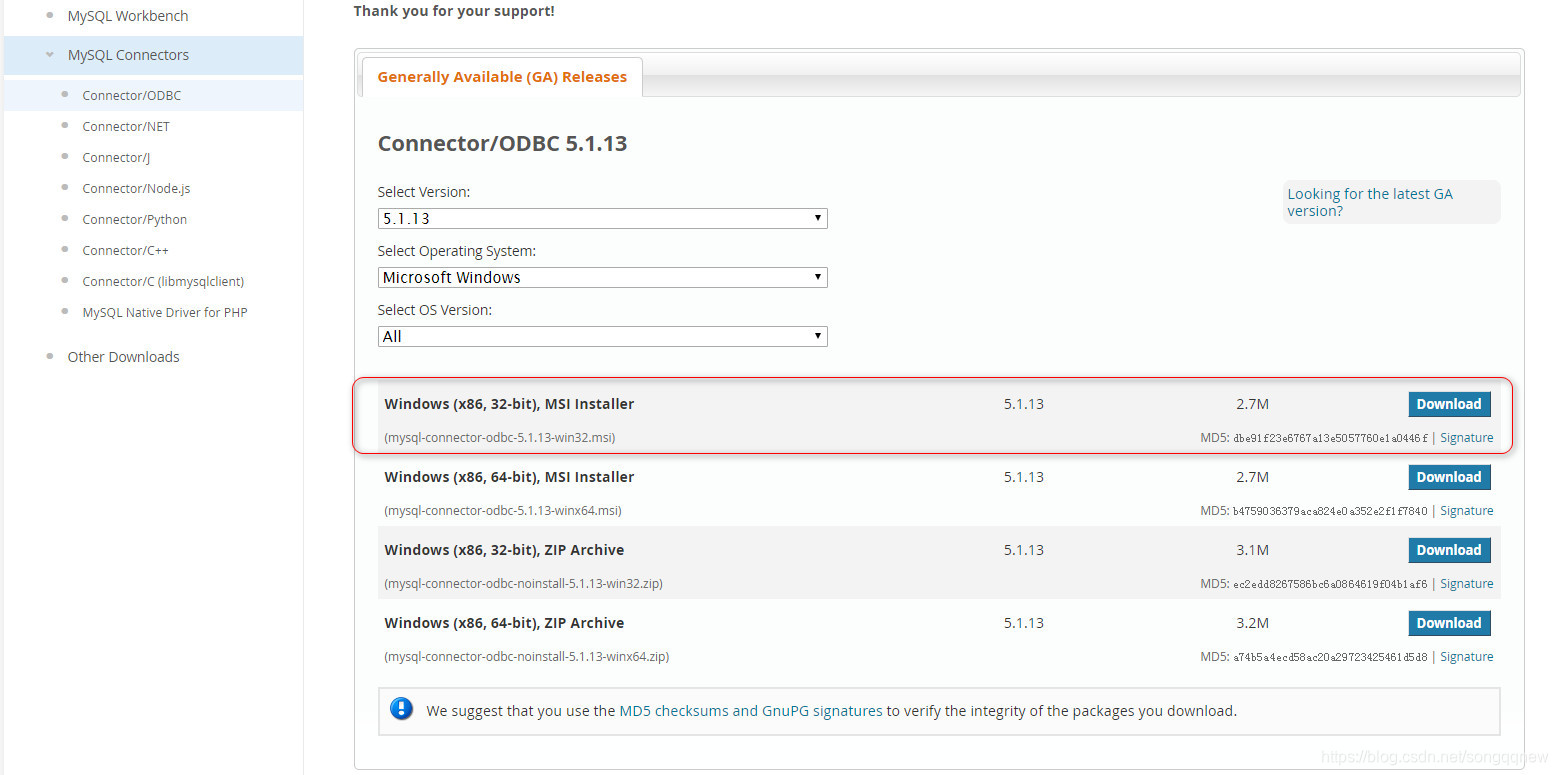Image resolution: width=1558 pixels, height=775 pixels.
Task: Click the Windows (x86, 32-bit), MSI Installer title
Action: [x=509, y=404]
